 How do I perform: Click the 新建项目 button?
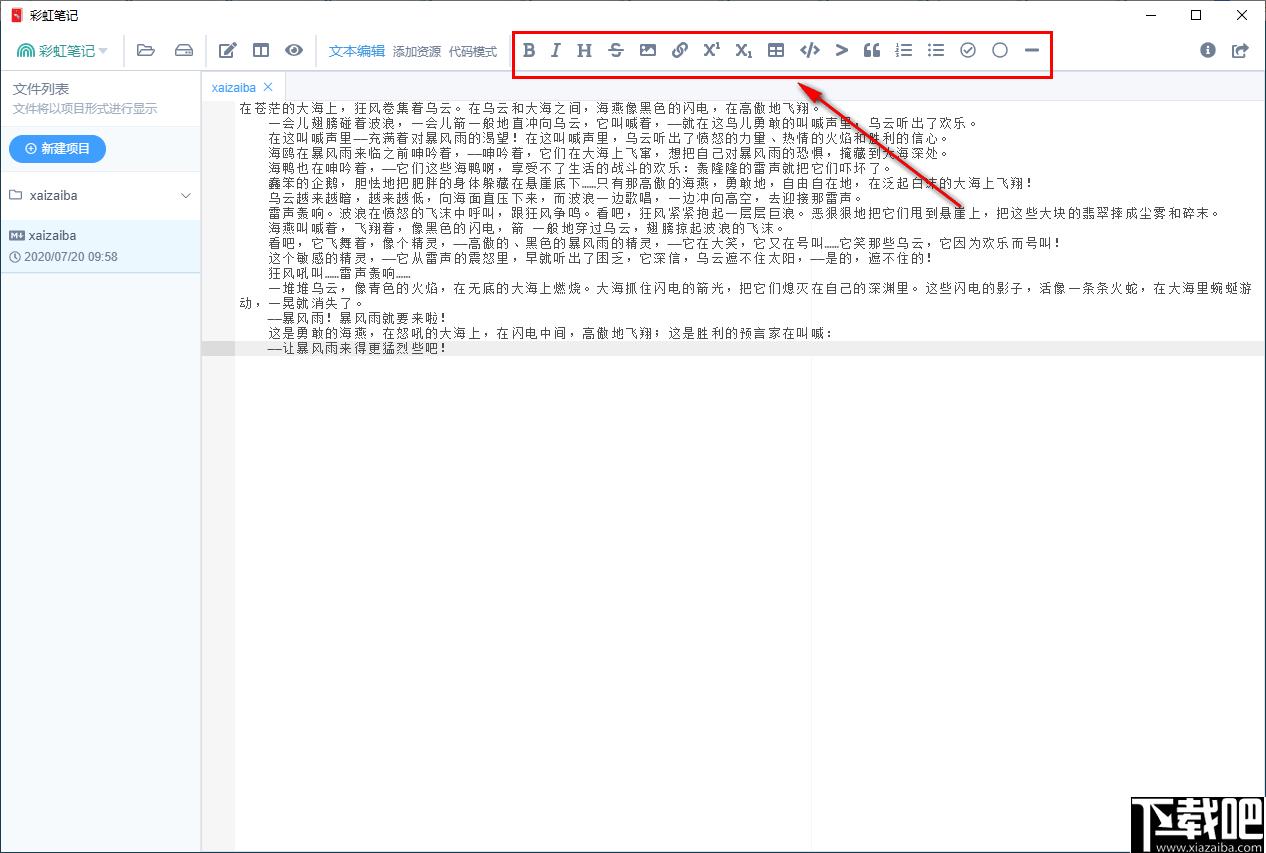pyautogui.click(x=57, y=148)
